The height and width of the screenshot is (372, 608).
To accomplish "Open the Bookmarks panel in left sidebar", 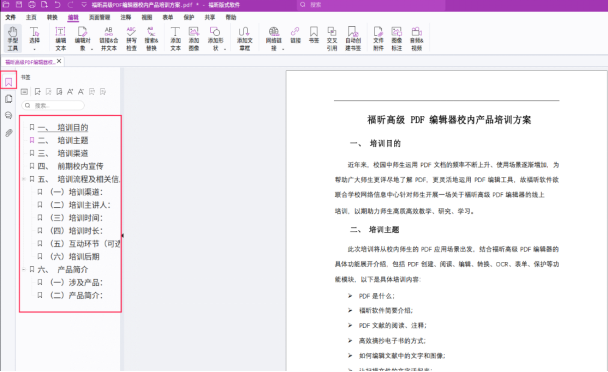I will pos(9,81).
